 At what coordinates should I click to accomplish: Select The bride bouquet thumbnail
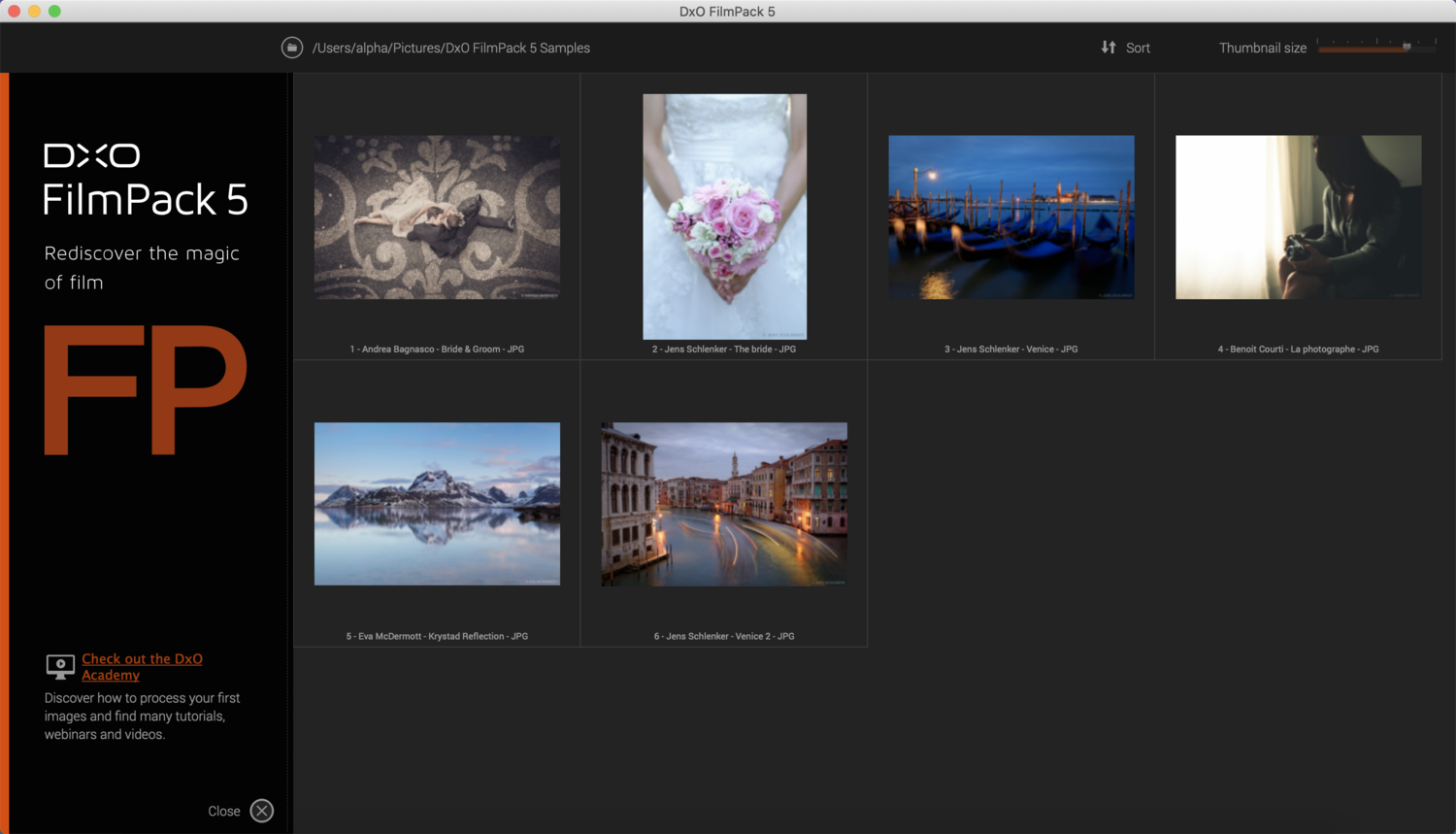[x=724, y=217]
